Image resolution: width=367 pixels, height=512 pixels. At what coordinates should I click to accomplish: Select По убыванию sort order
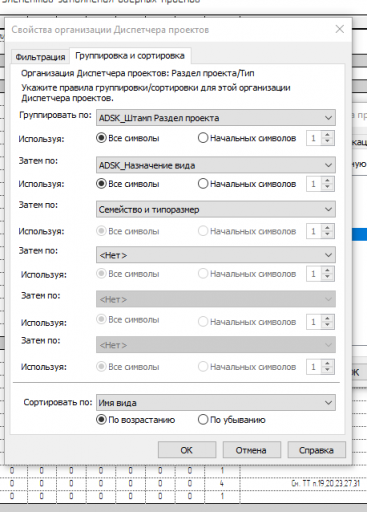click(232, 420)
